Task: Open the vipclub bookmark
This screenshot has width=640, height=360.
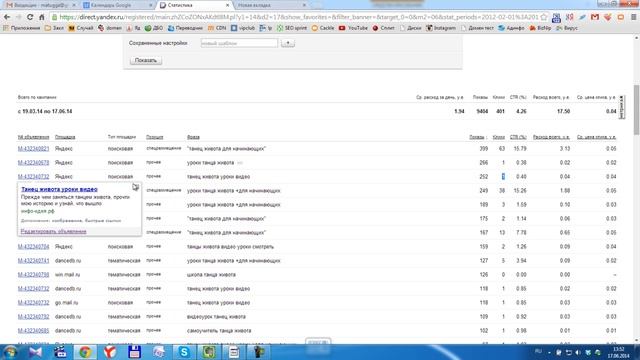Action: tap(243, 28)
